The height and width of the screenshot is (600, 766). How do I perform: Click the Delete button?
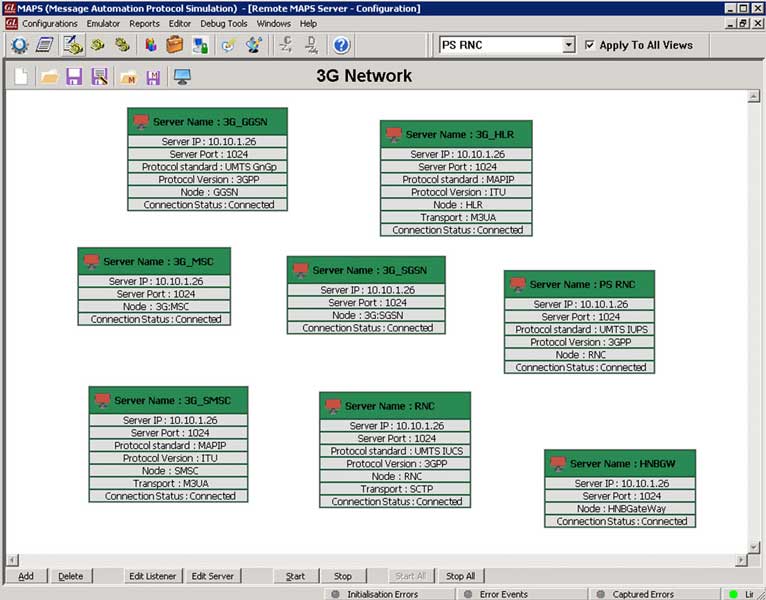71,576
